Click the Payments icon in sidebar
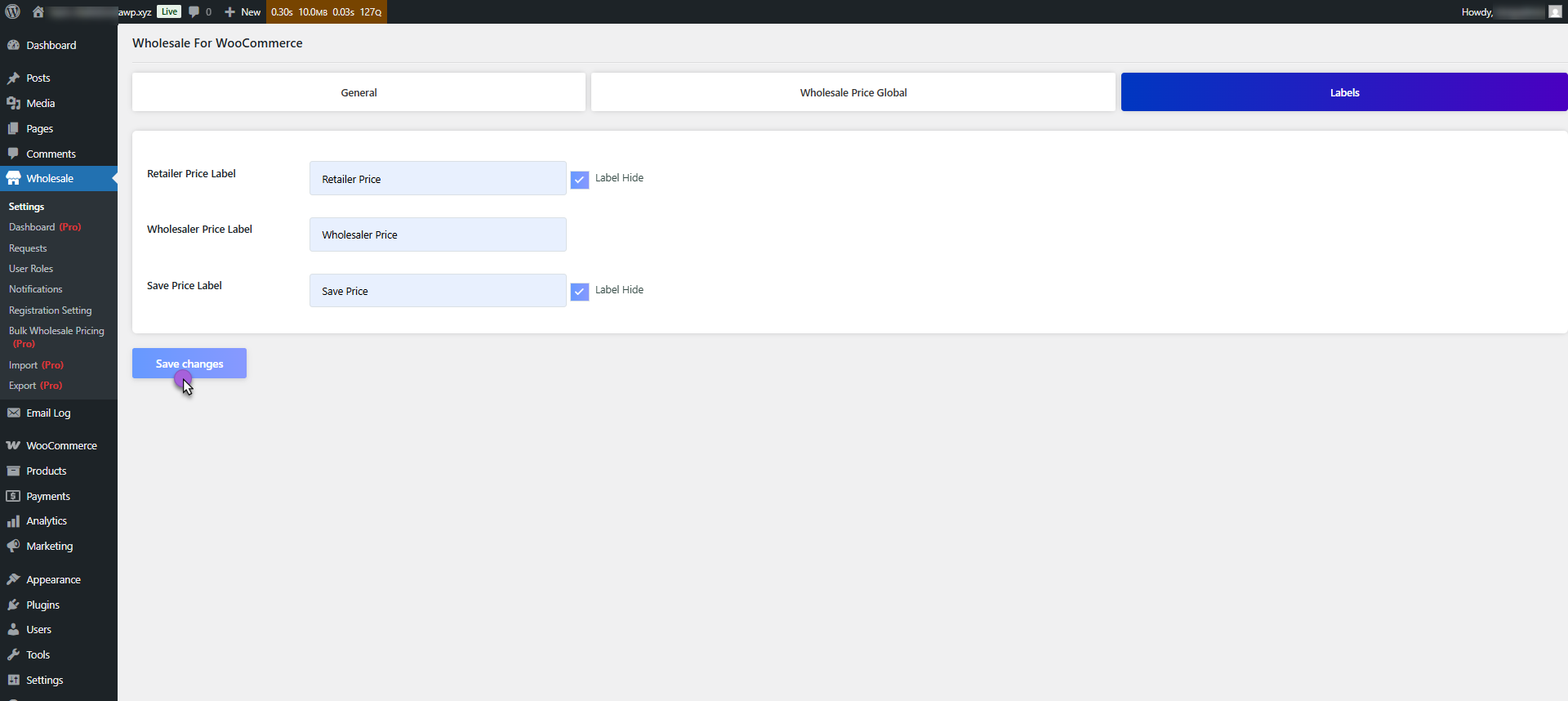 (x=13, y=497)
